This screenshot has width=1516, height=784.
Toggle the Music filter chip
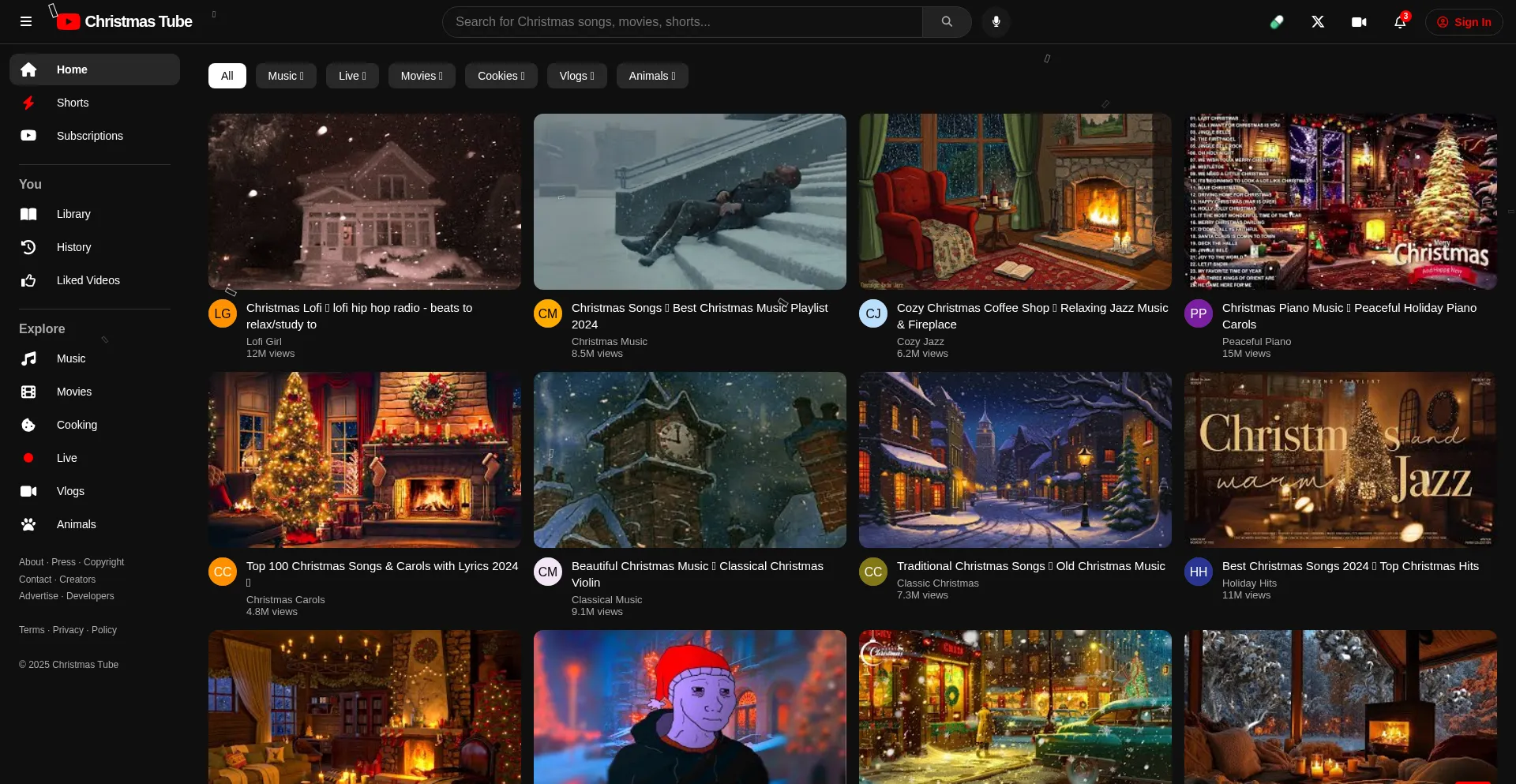[x=285, y=76]
